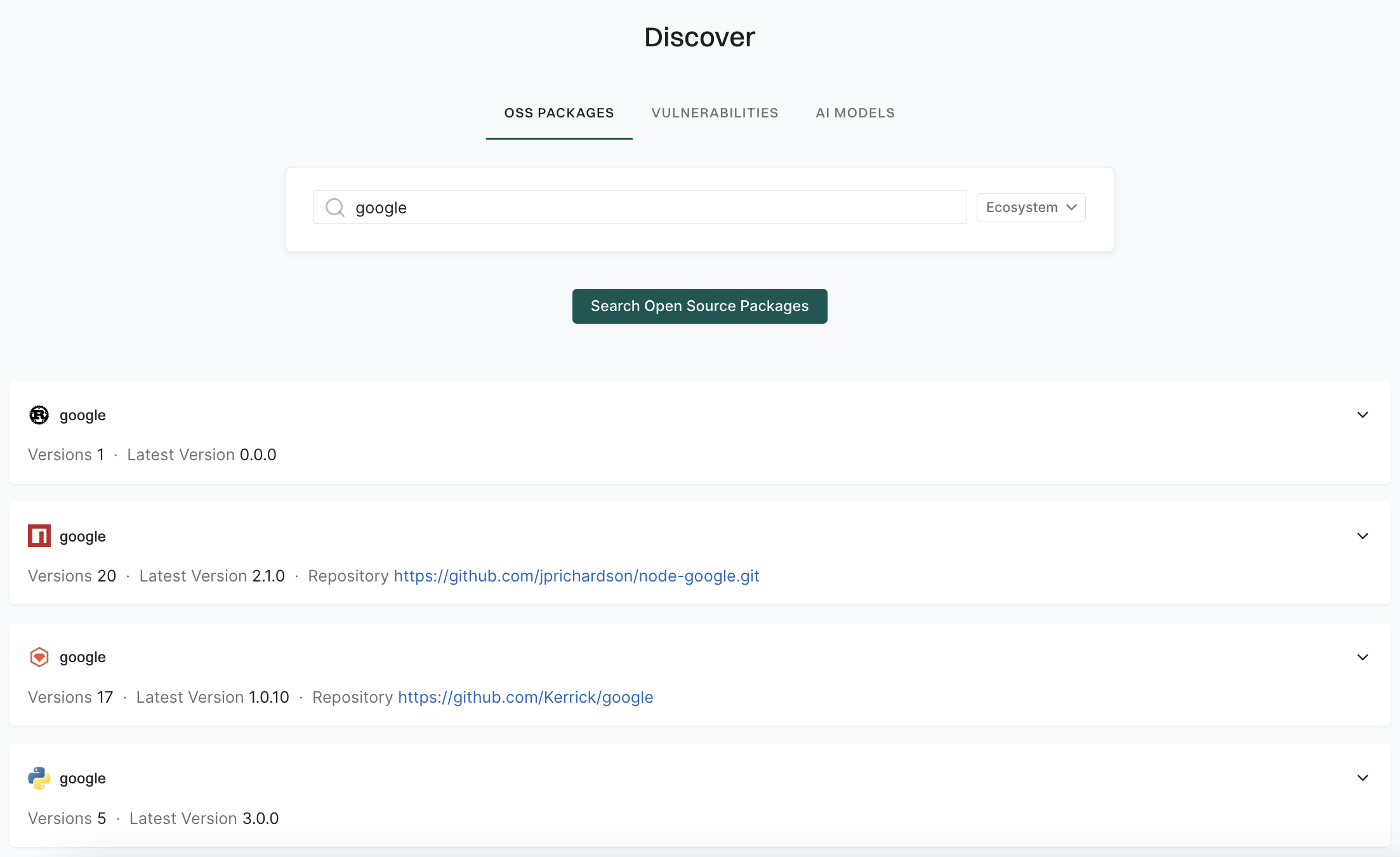This screenshot has height=857, width=1400.
Task: Open the Ecosystem filter dropdown
Action: [1030, 207]
